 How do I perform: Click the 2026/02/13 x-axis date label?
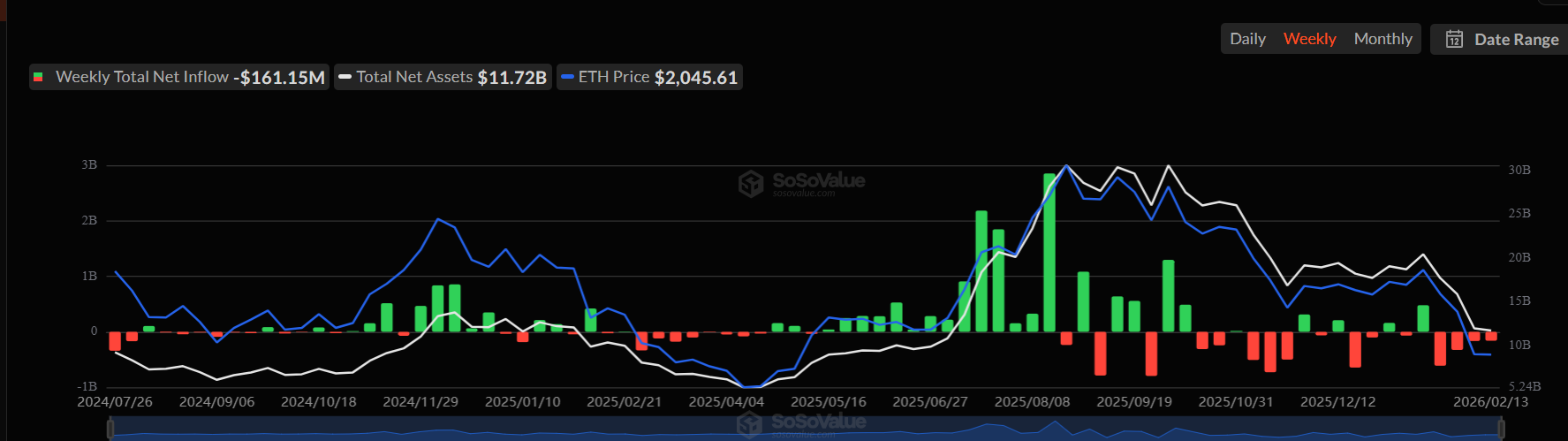point(1490,402)
